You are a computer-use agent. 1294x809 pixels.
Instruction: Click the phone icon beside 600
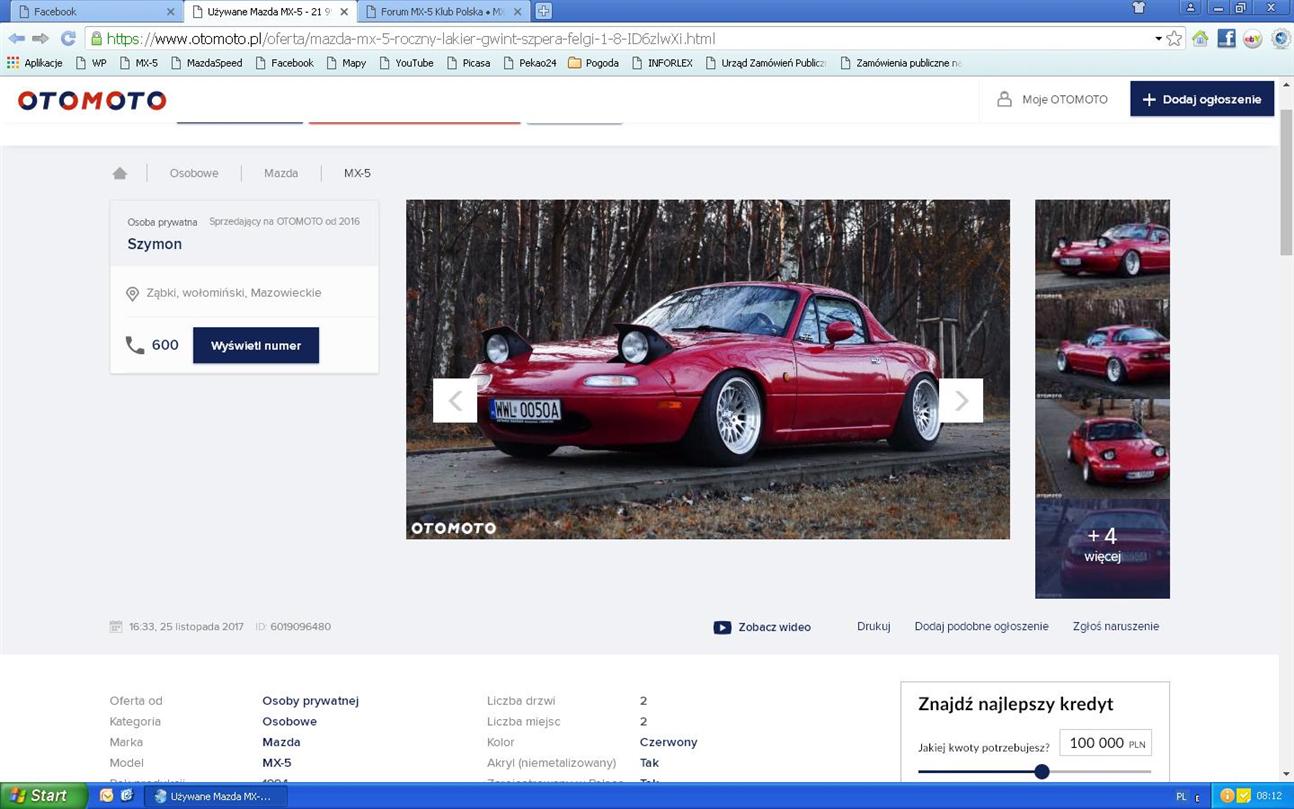pos(135,345)
